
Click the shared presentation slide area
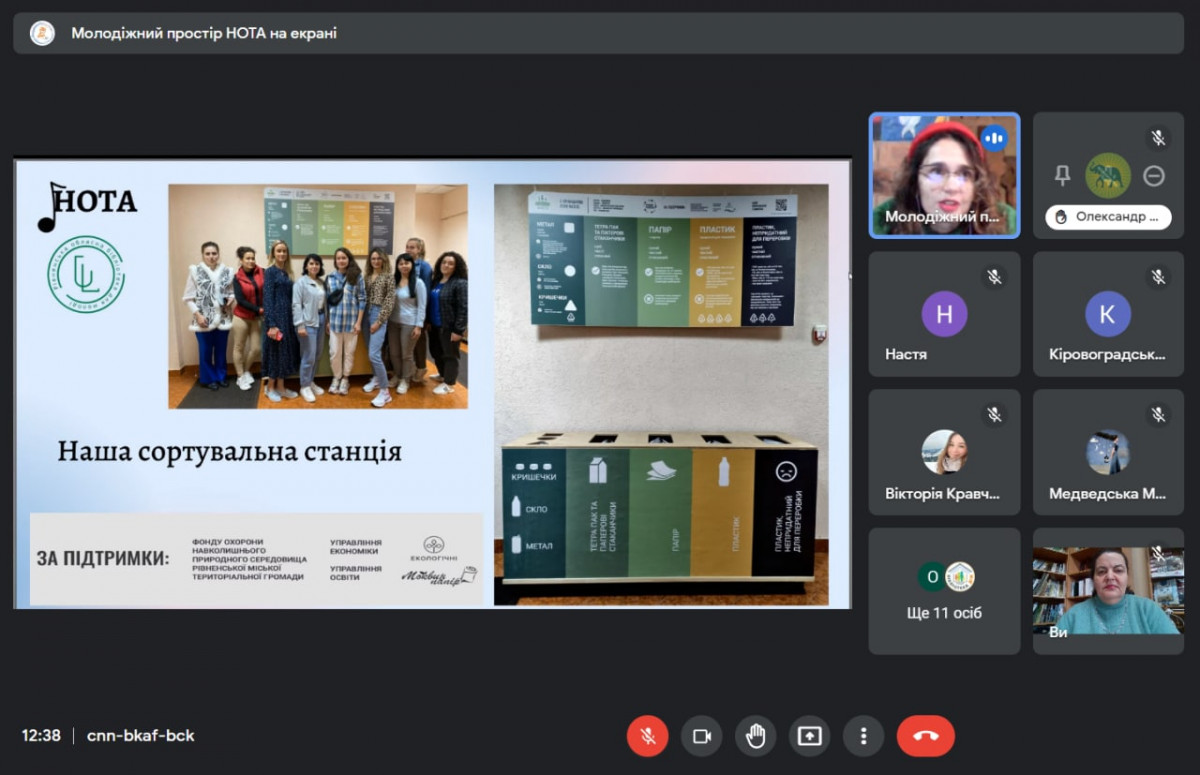click(432, 383)
